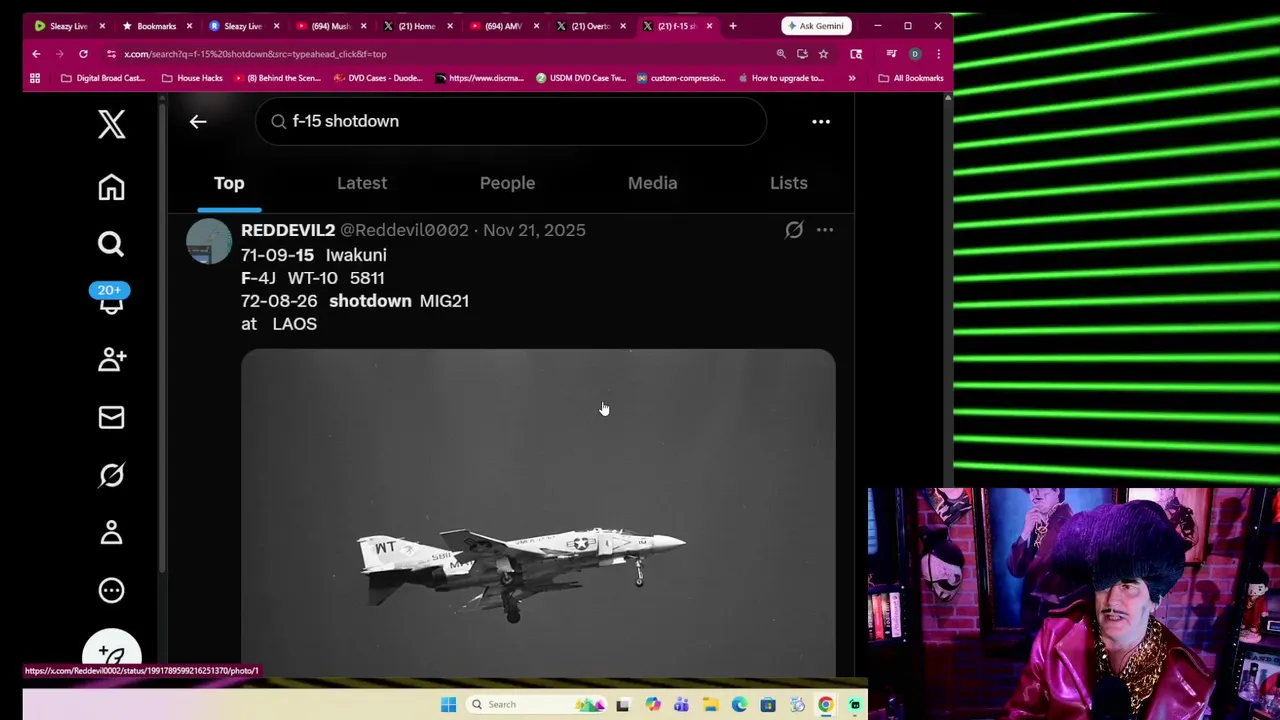Open Behind the Scen bookmark
Screen dimensions: 1280x720
[277, 78]
